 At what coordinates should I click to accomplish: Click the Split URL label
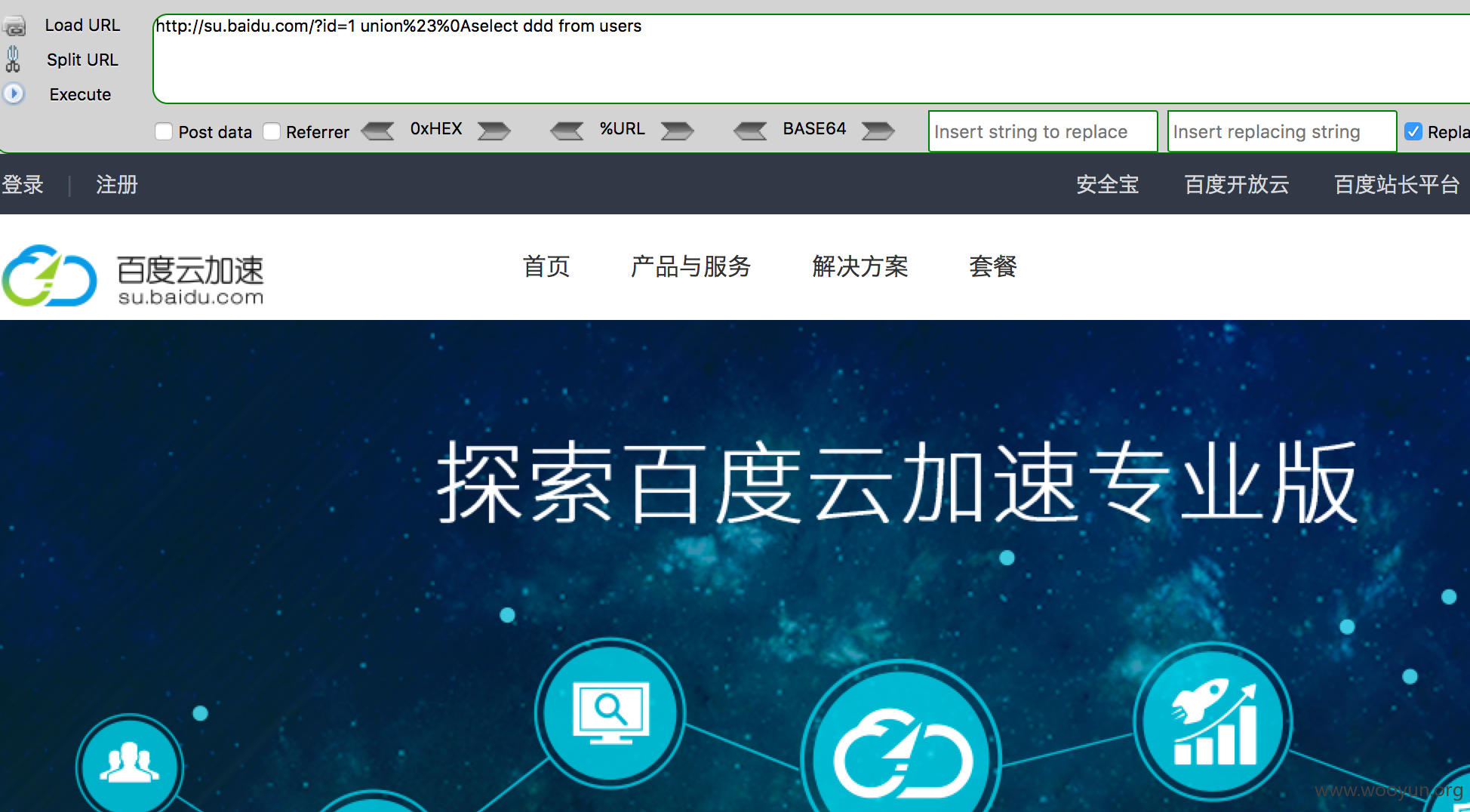coord(82,60)
